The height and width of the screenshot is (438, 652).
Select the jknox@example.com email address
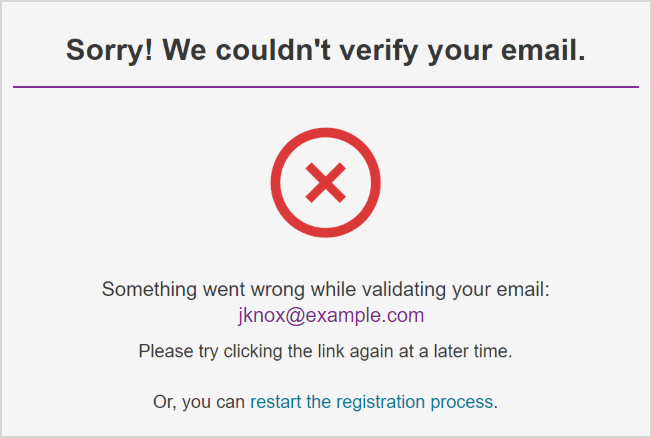(x=331, y=316)
